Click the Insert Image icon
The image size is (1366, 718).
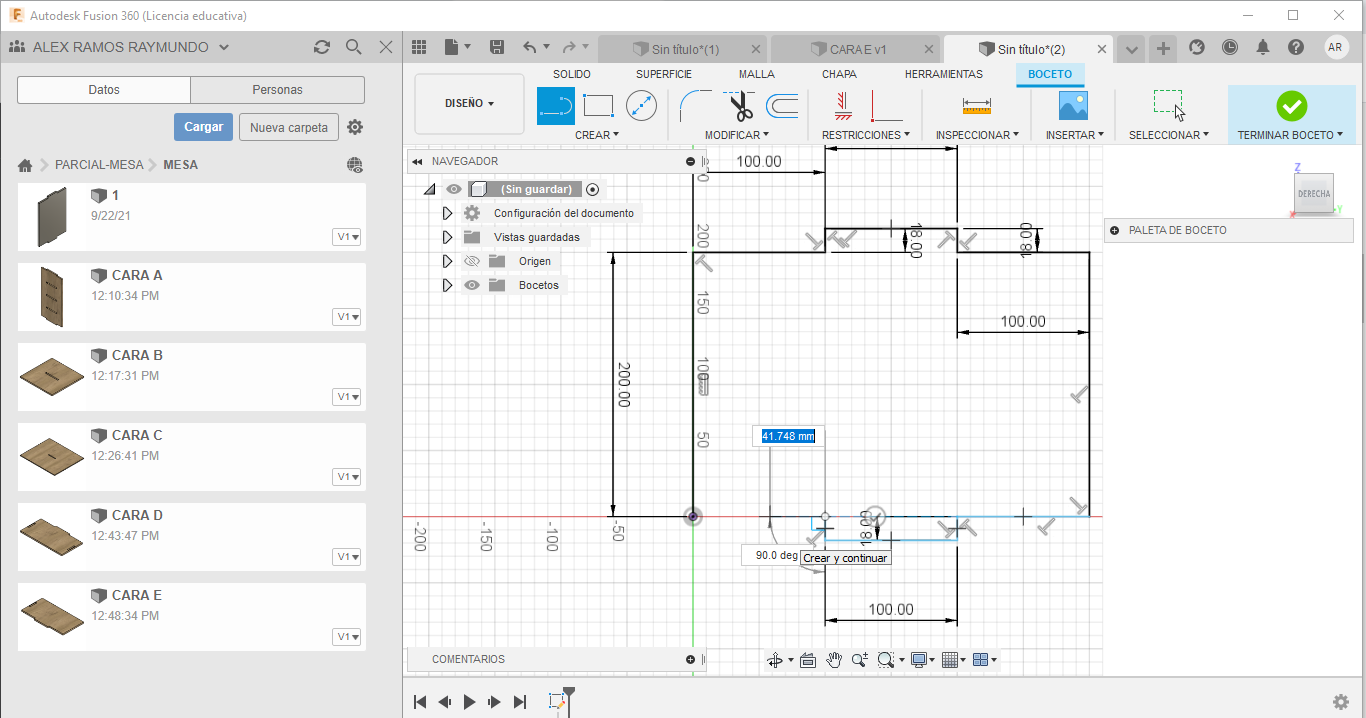1073,105
